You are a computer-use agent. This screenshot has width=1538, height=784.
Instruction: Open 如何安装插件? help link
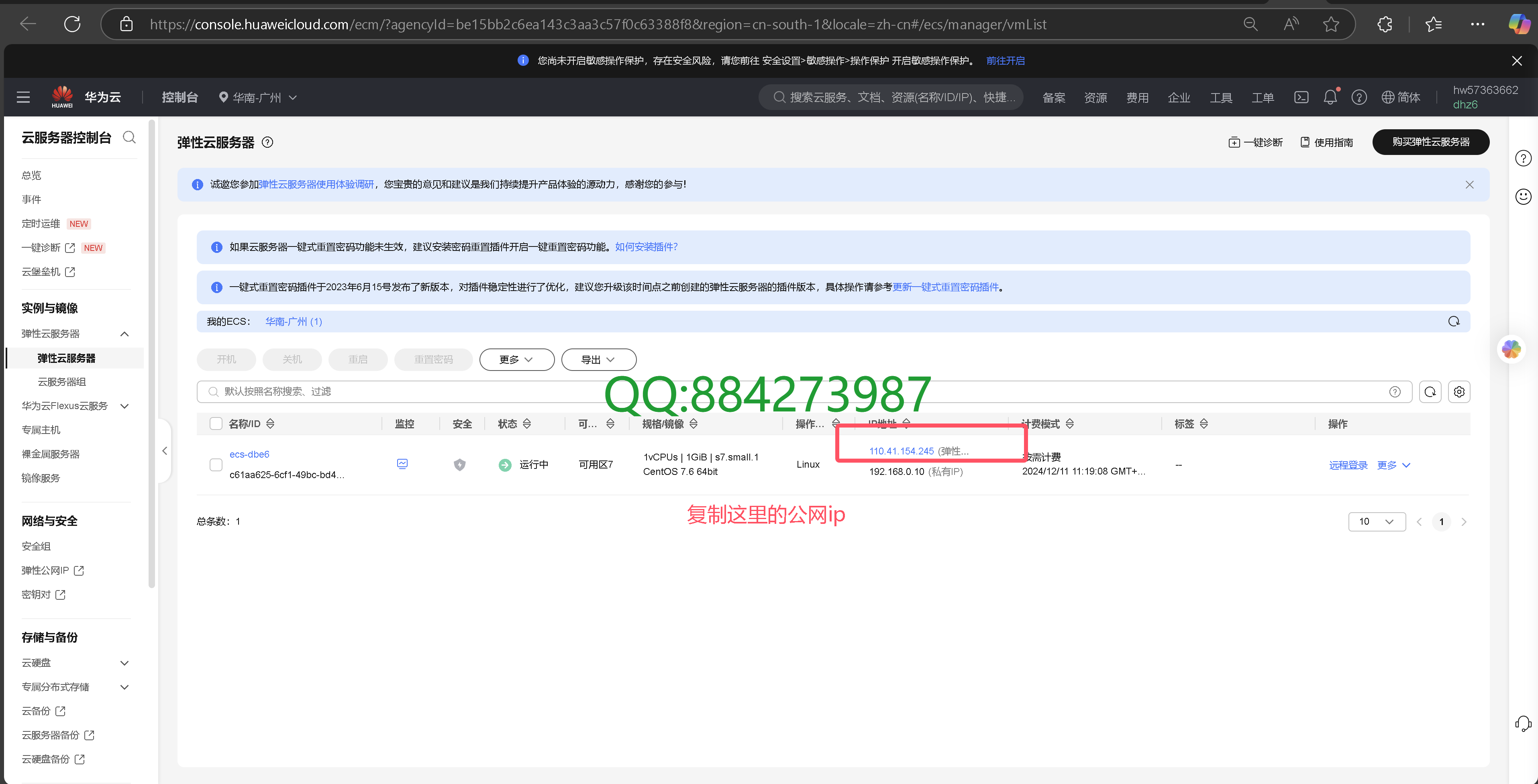[x=646, y=247]
